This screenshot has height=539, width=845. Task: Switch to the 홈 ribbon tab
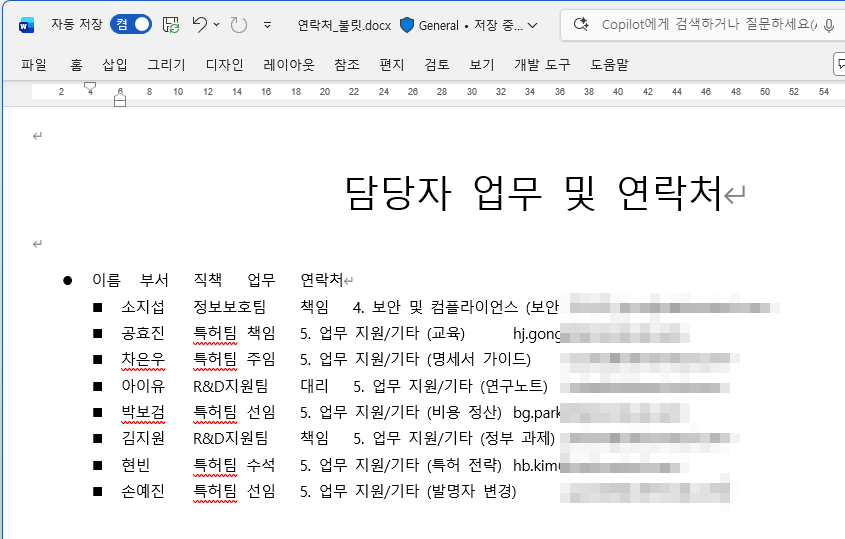(77, 65)
